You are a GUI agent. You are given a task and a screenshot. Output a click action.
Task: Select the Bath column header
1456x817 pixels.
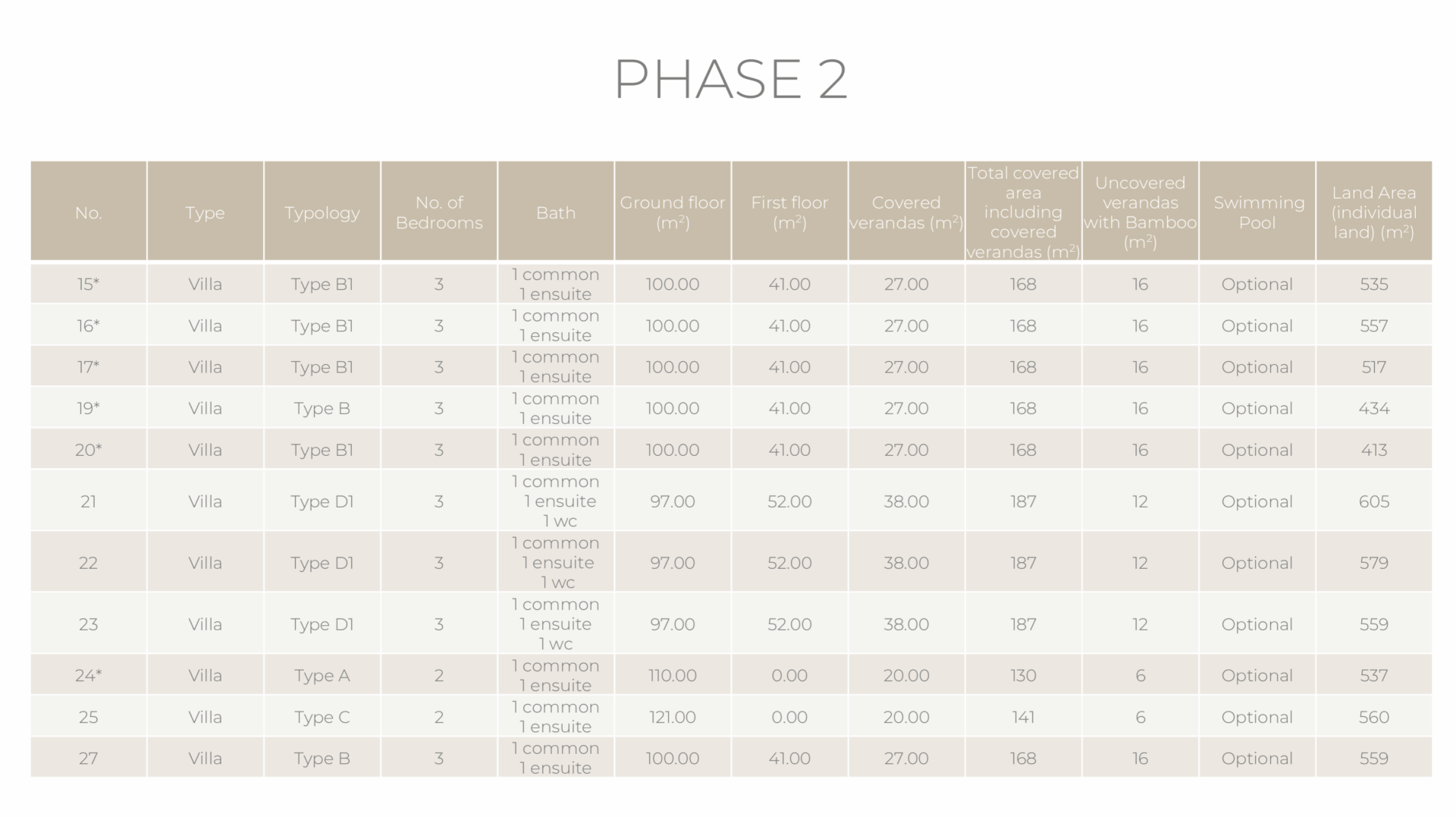point(556,213)
